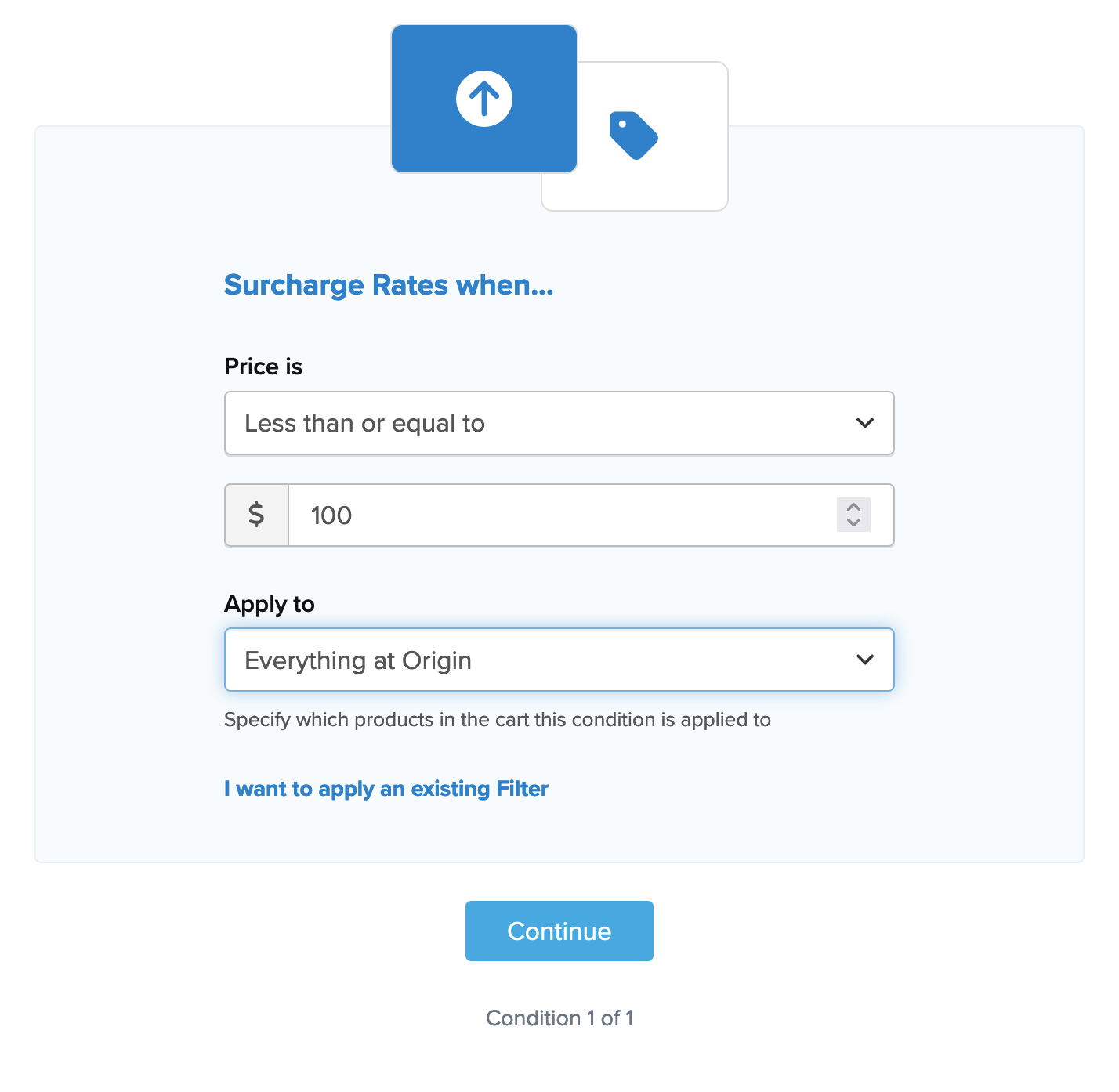Click the "Apply to" label

coord(270,604)
